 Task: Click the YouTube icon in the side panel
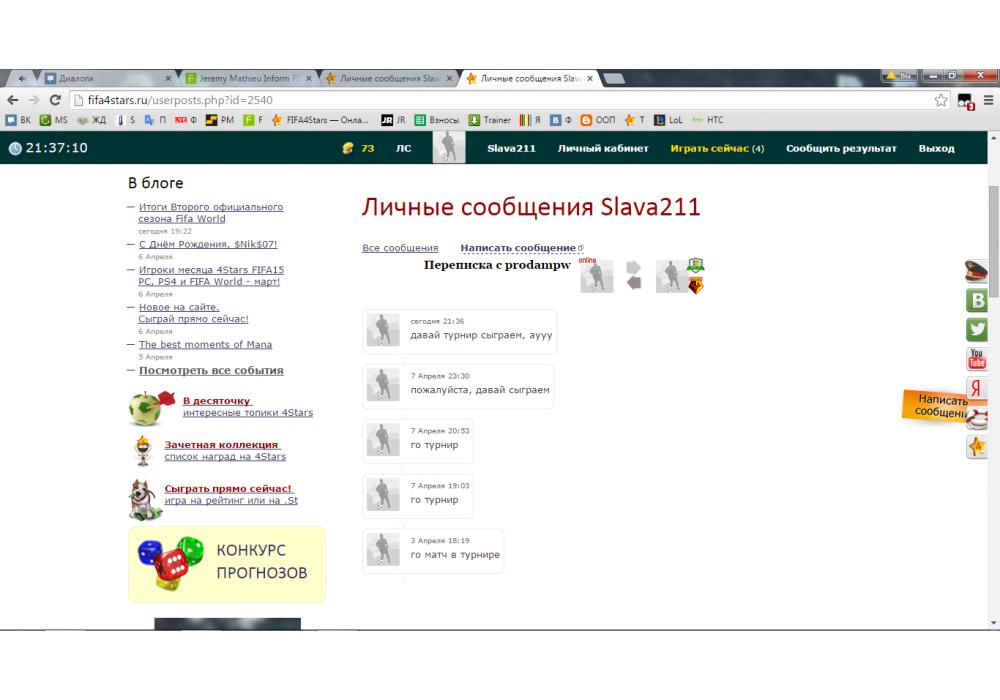click(x=977, y=359)
